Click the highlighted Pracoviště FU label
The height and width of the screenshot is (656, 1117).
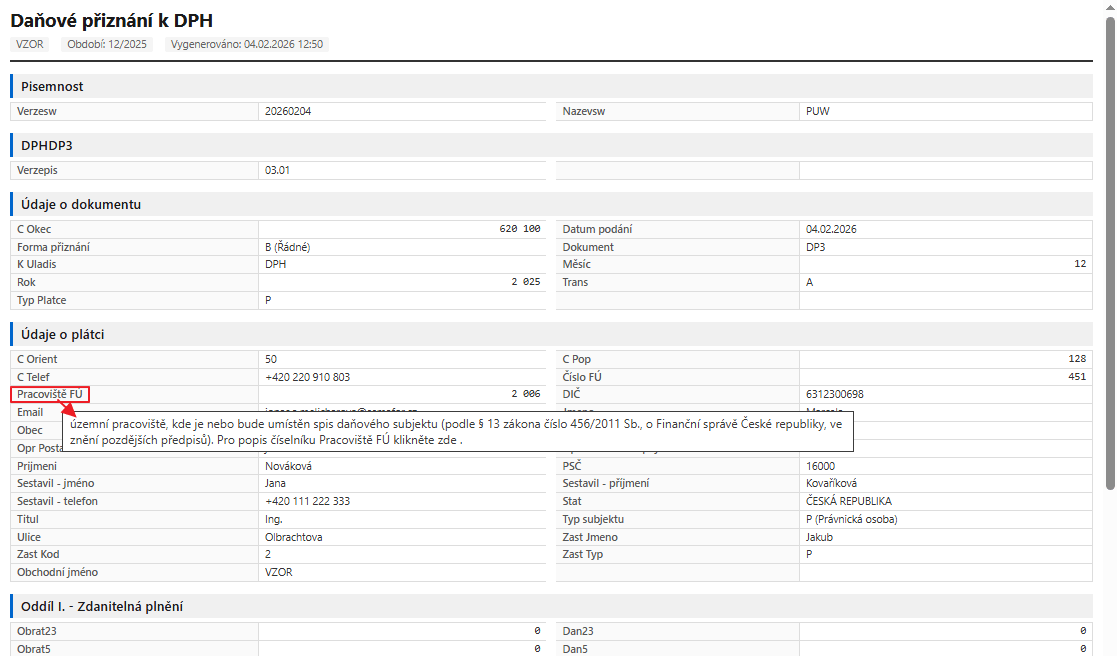pos(50,395)
